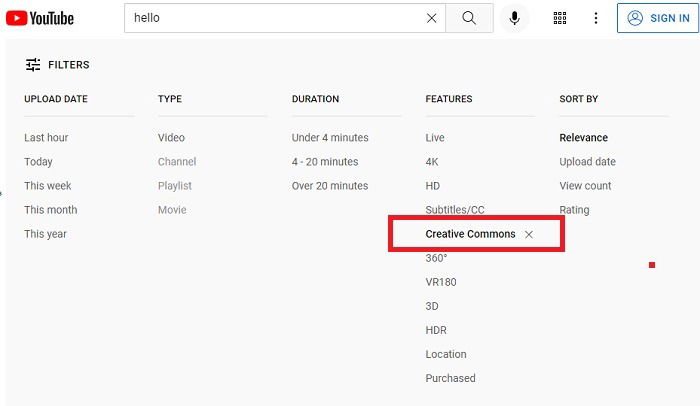Enable the HD feature filter

(x=433, y=186)
